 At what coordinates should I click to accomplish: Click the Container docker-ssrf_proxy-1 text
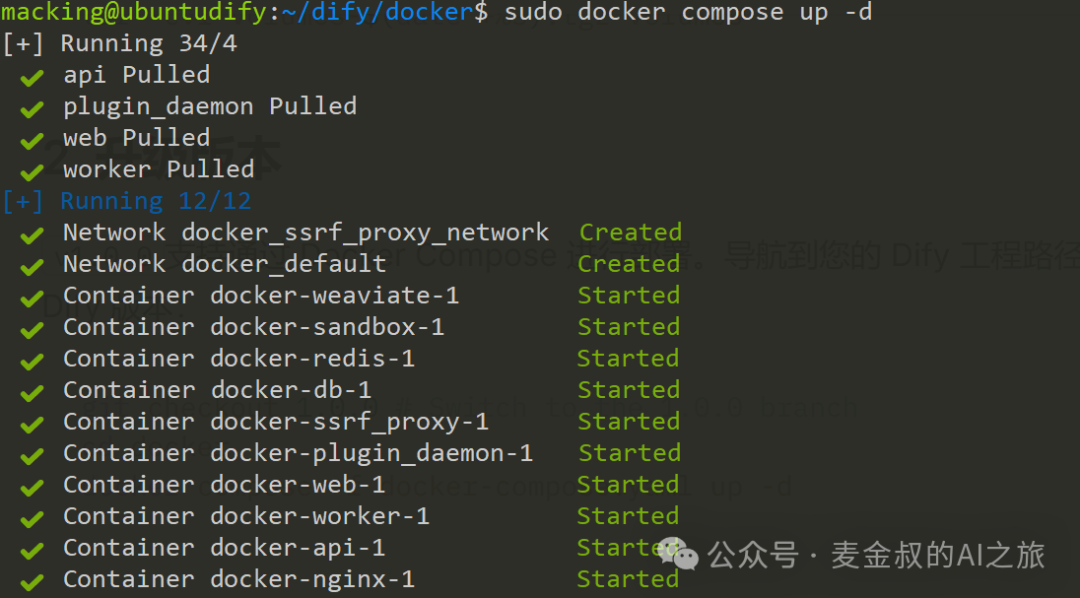276,422
